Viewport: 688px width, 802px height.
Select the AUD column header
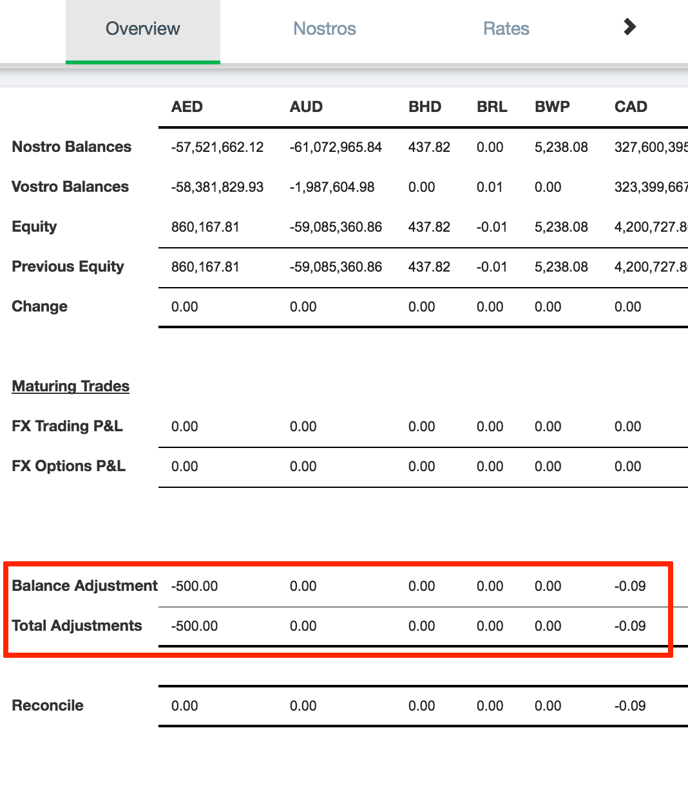coord(306,107)
